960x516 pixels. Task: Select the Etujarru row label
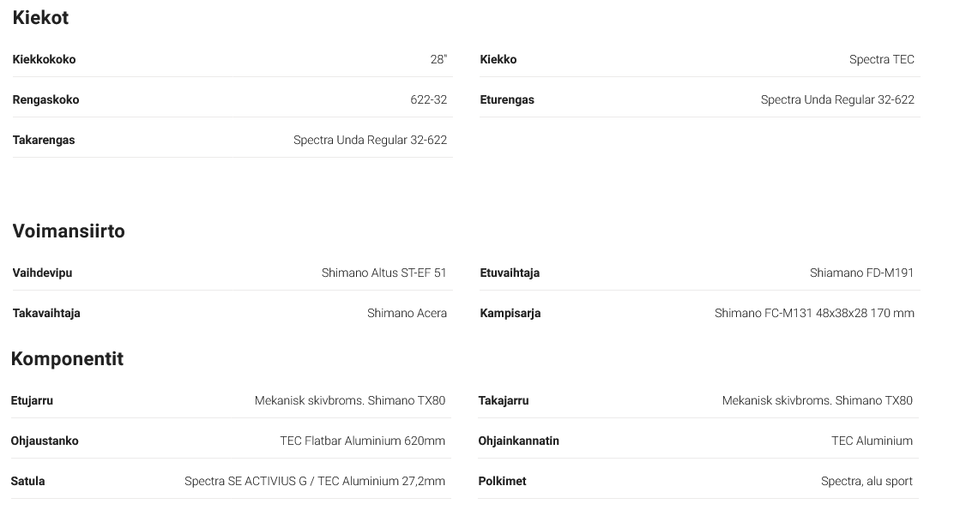tap(32, 401)
